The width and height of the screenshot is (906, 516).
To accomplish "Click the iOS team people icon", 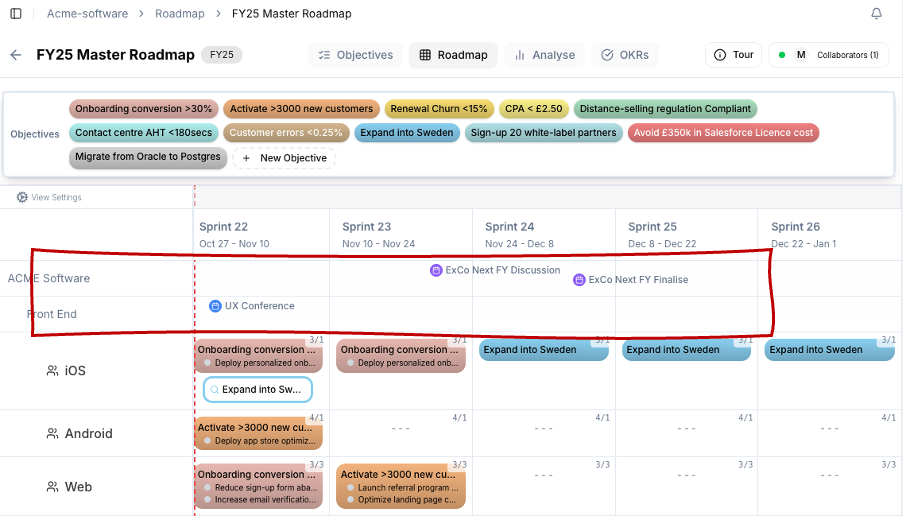I will [52, 371].
